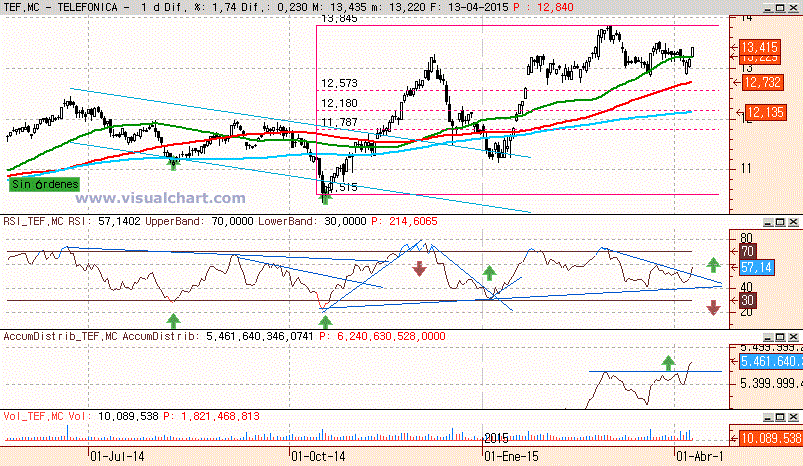This screenshot has height=466, width=803.
Task: Click the 13,845 range top label
Action: point(339,19)
